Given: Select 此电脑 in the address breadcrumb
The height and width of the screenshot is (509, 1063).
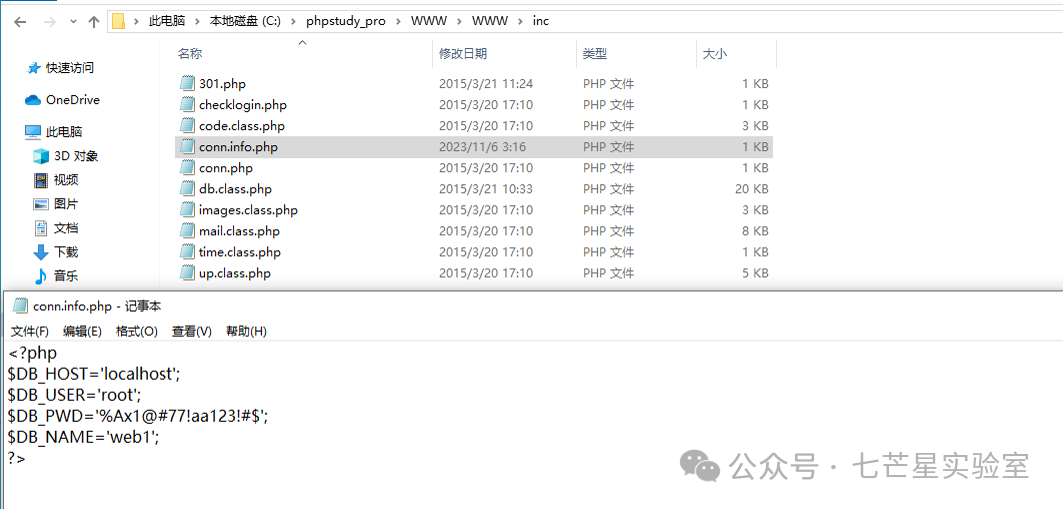Looking at the screenshot, I should pos(166,21).
